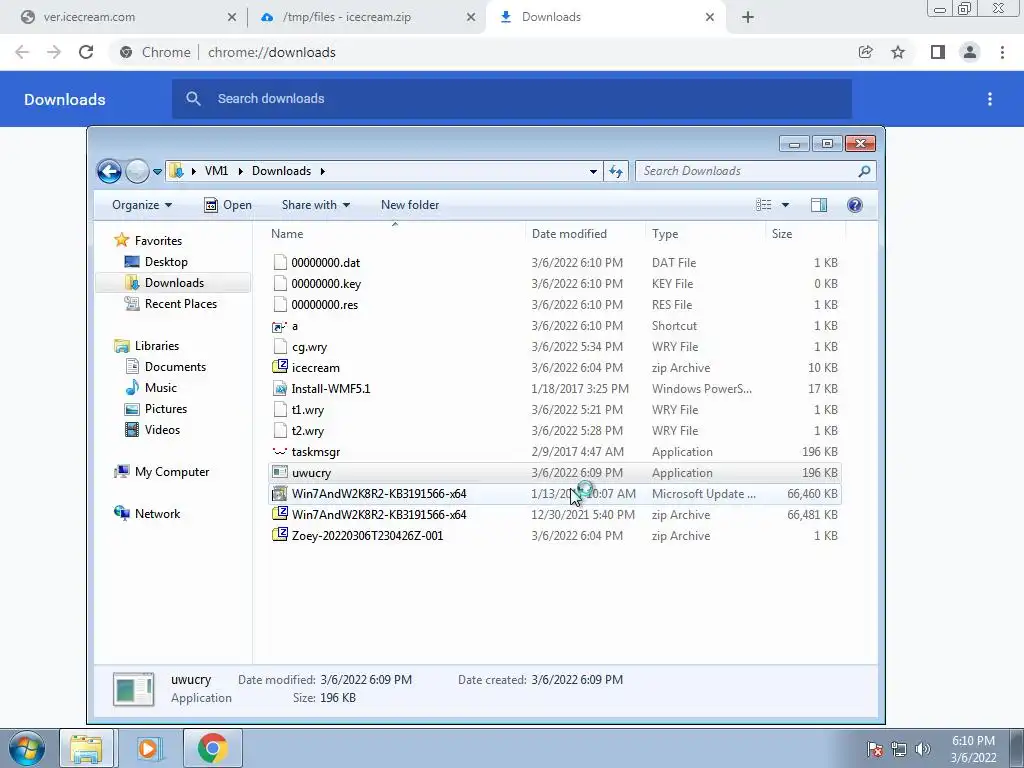Open the Share with dropdown
1024x768 pixels.
[x=315, y=205]
